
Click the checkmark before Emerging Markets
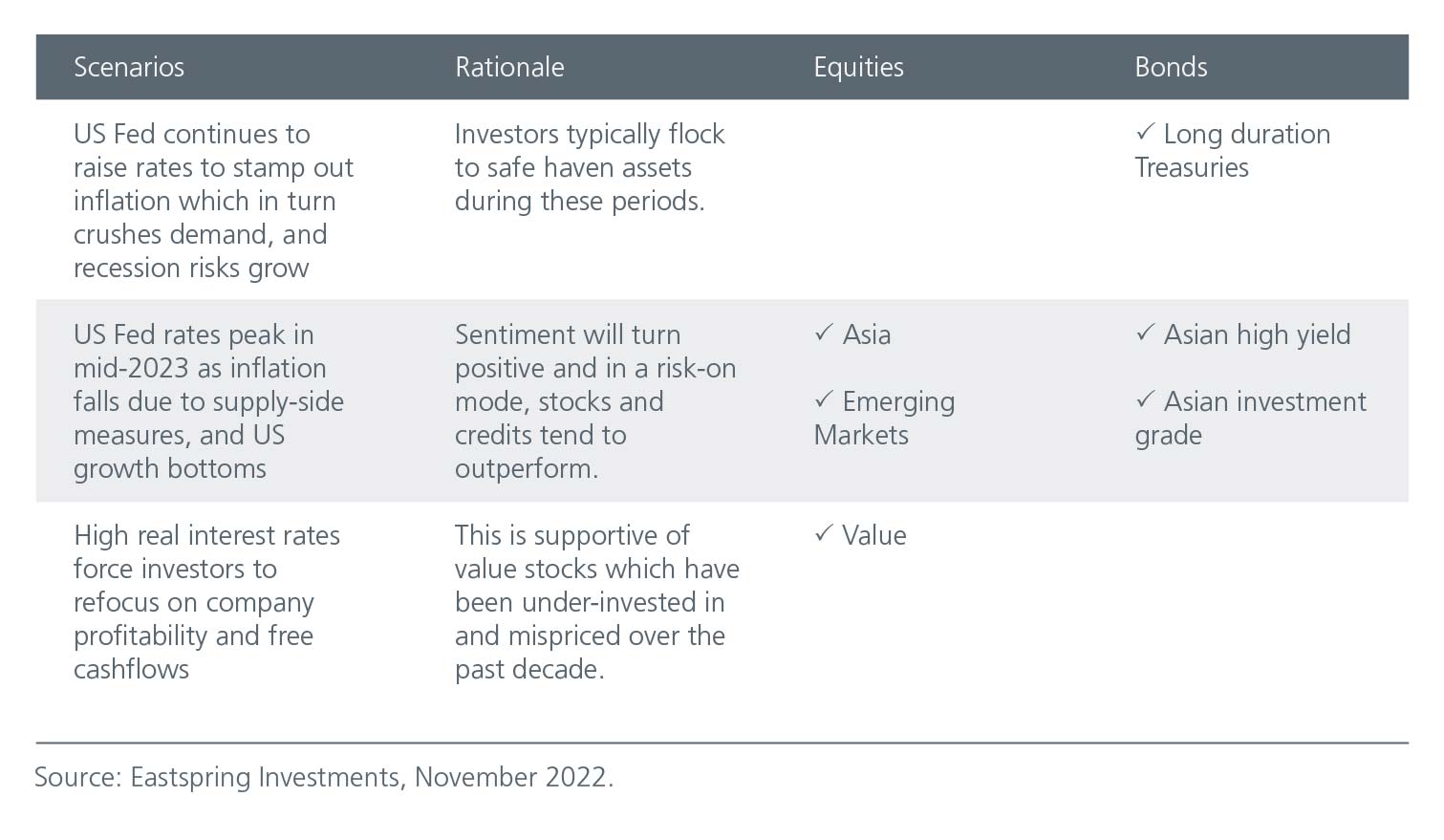(824, 399)
